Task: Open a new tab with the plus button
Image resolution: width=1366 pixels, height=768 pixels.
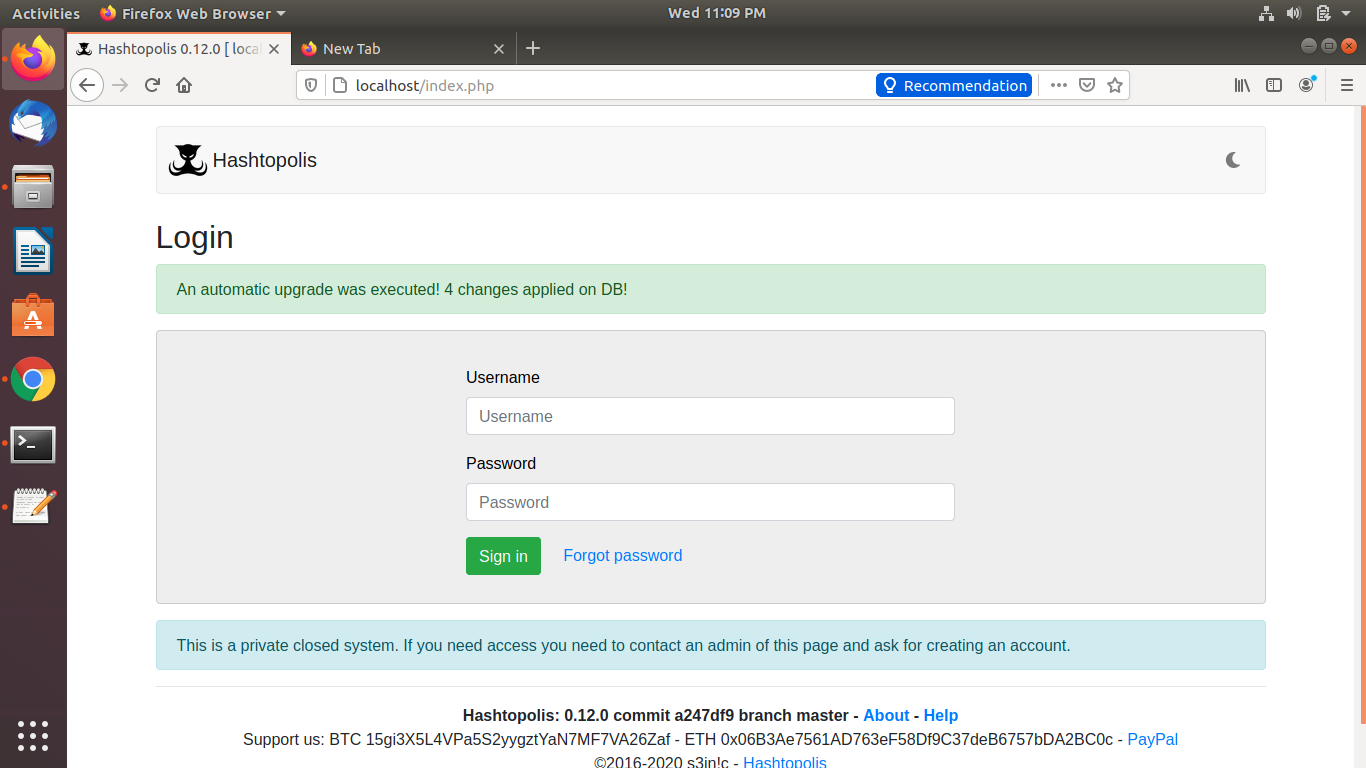Action: click(533, 48)
